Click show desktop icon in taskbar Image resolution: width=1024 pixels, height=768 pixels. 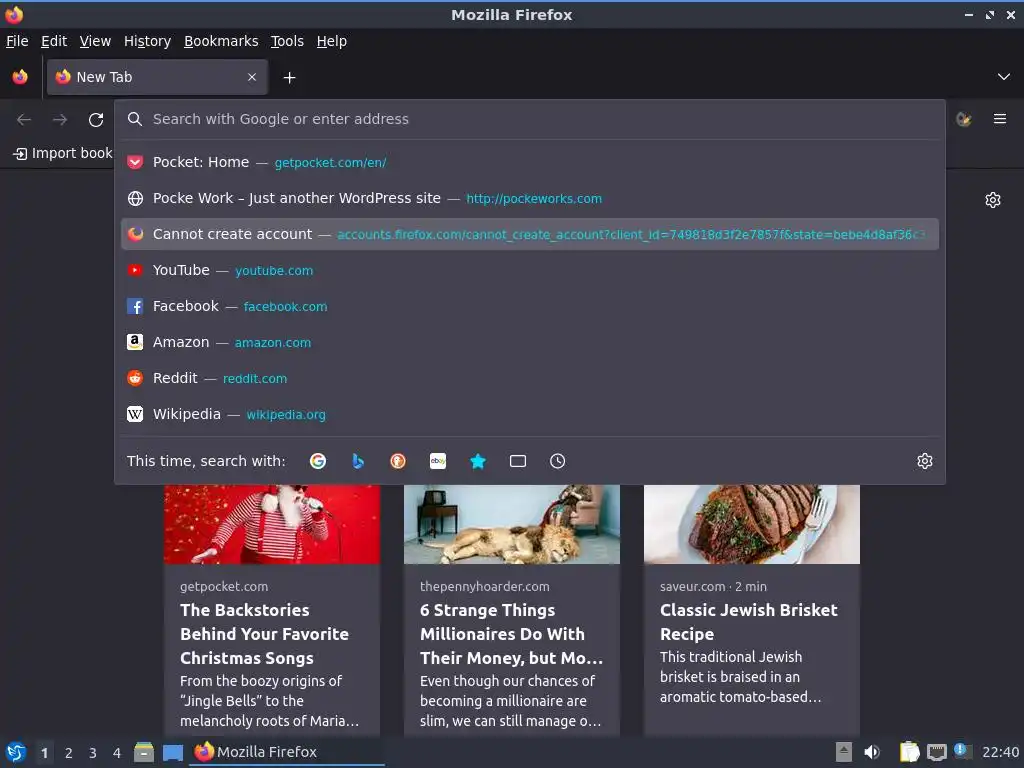173,752
